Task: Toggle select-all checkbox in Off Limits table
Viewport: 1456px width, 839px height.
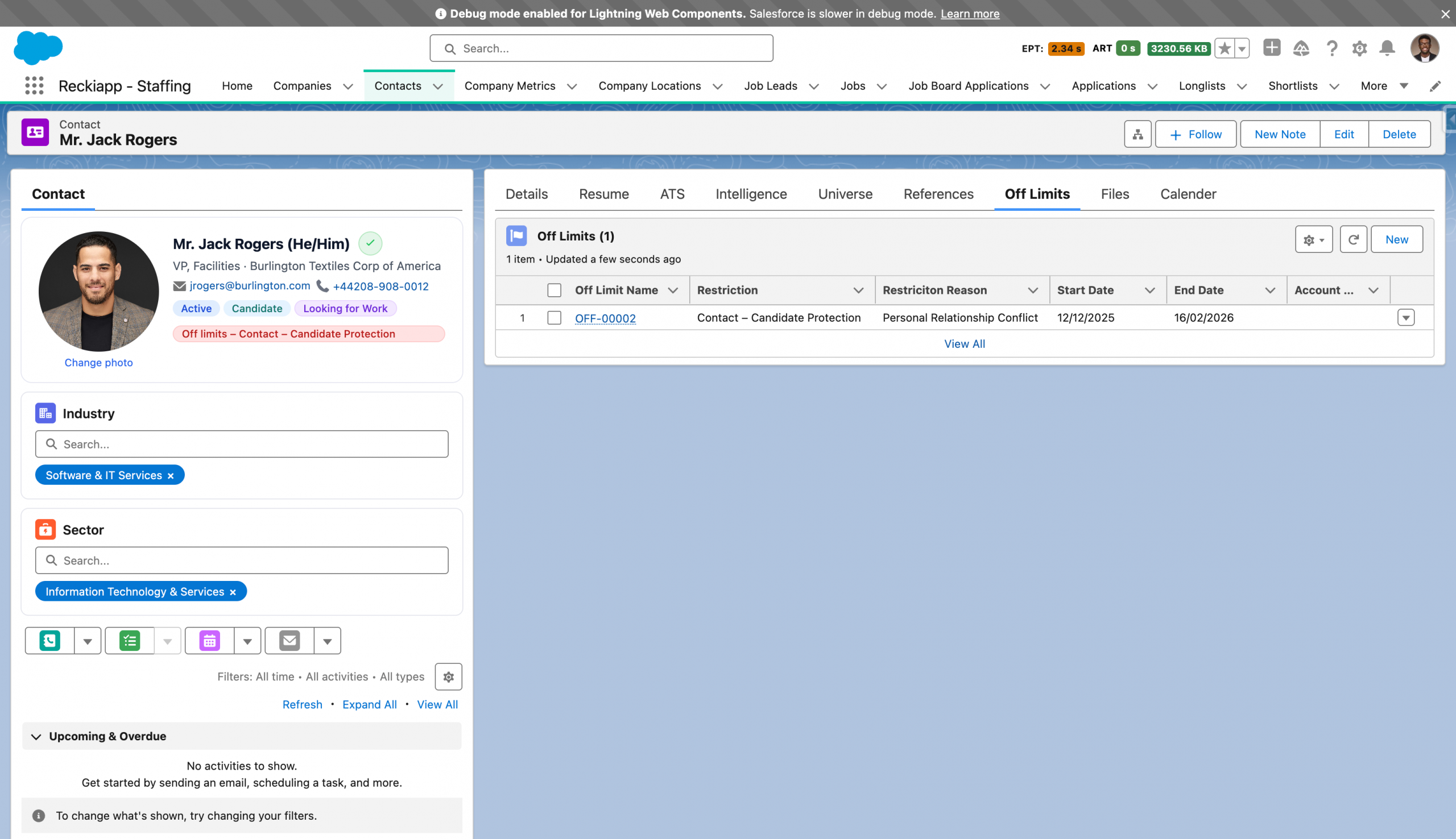Action: click(554, 290)
